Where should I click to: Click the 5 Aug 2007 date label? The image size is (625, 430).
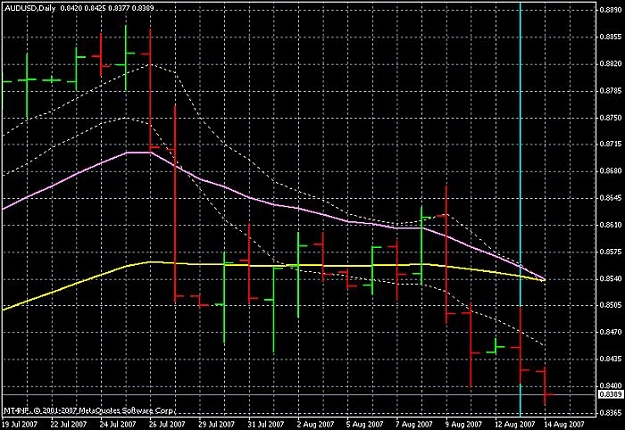click(365, 424)
